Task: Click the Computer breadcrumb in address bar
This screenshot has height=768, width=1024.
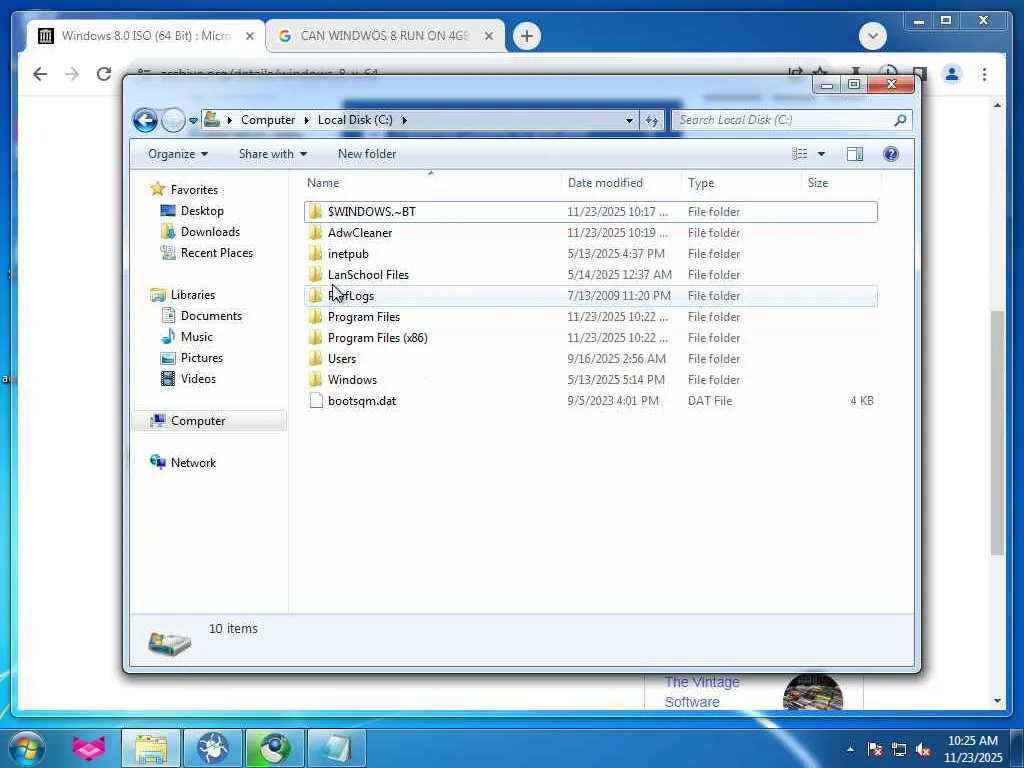Action: pos(268,120)
